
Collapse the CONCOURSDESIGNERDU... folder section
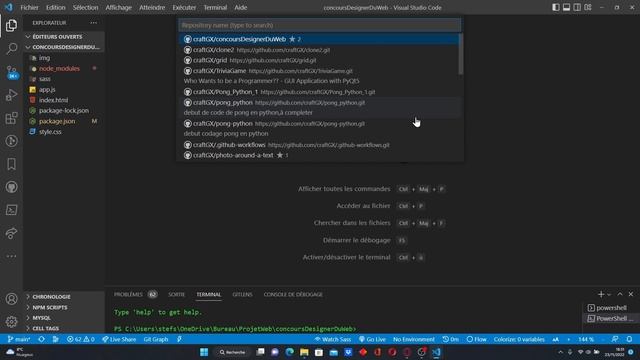click(64, 47)
